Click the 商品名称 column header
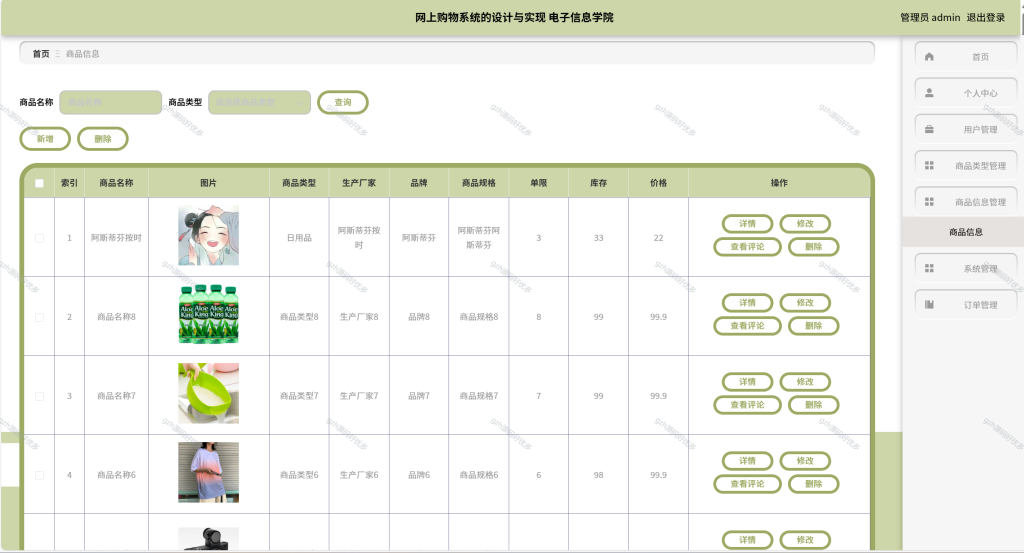The width and height of the screenshot is (1024, 553). point(116,183)
